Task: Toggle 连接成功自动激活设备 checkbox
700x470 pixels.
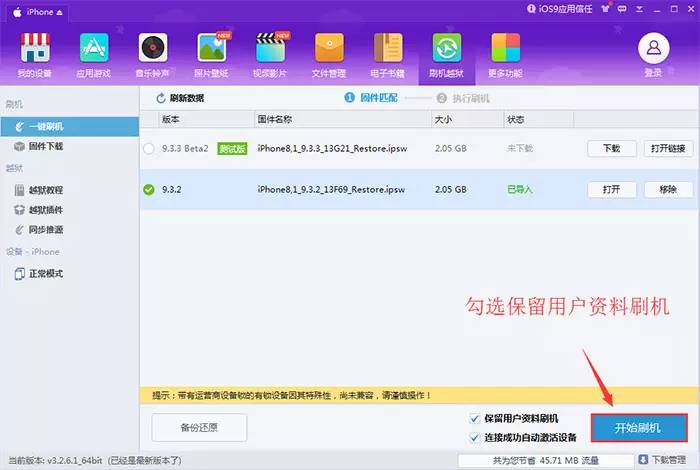Action: 474,437
